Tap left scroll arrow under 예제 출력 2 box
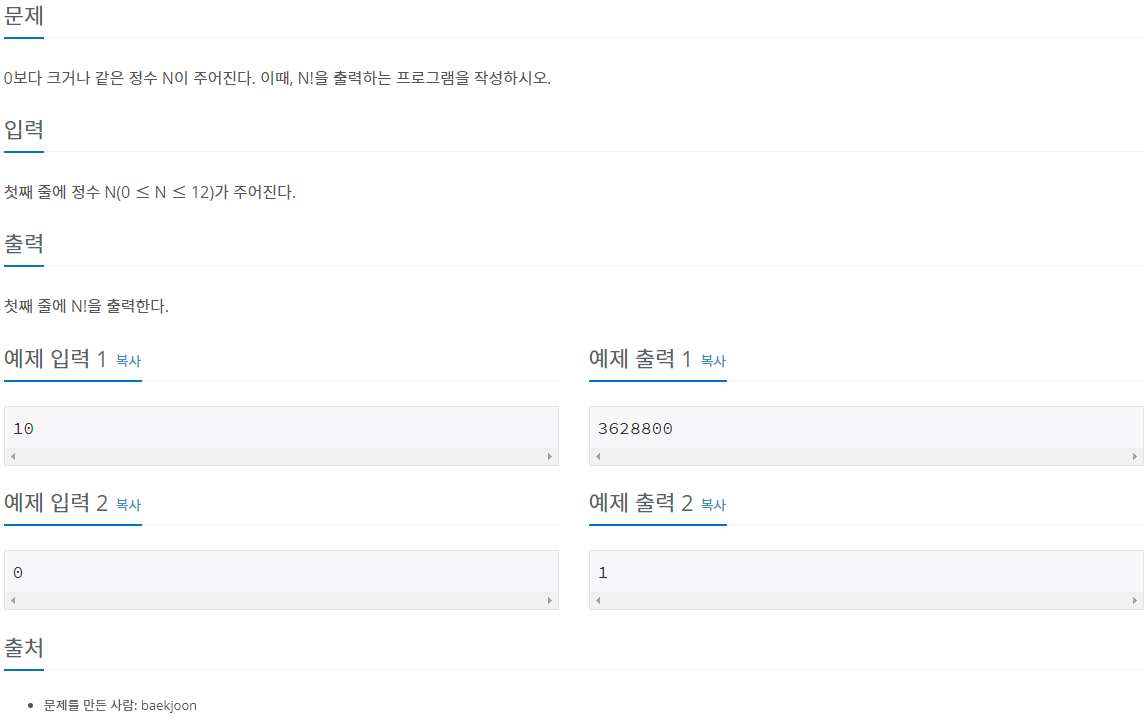 598,601
